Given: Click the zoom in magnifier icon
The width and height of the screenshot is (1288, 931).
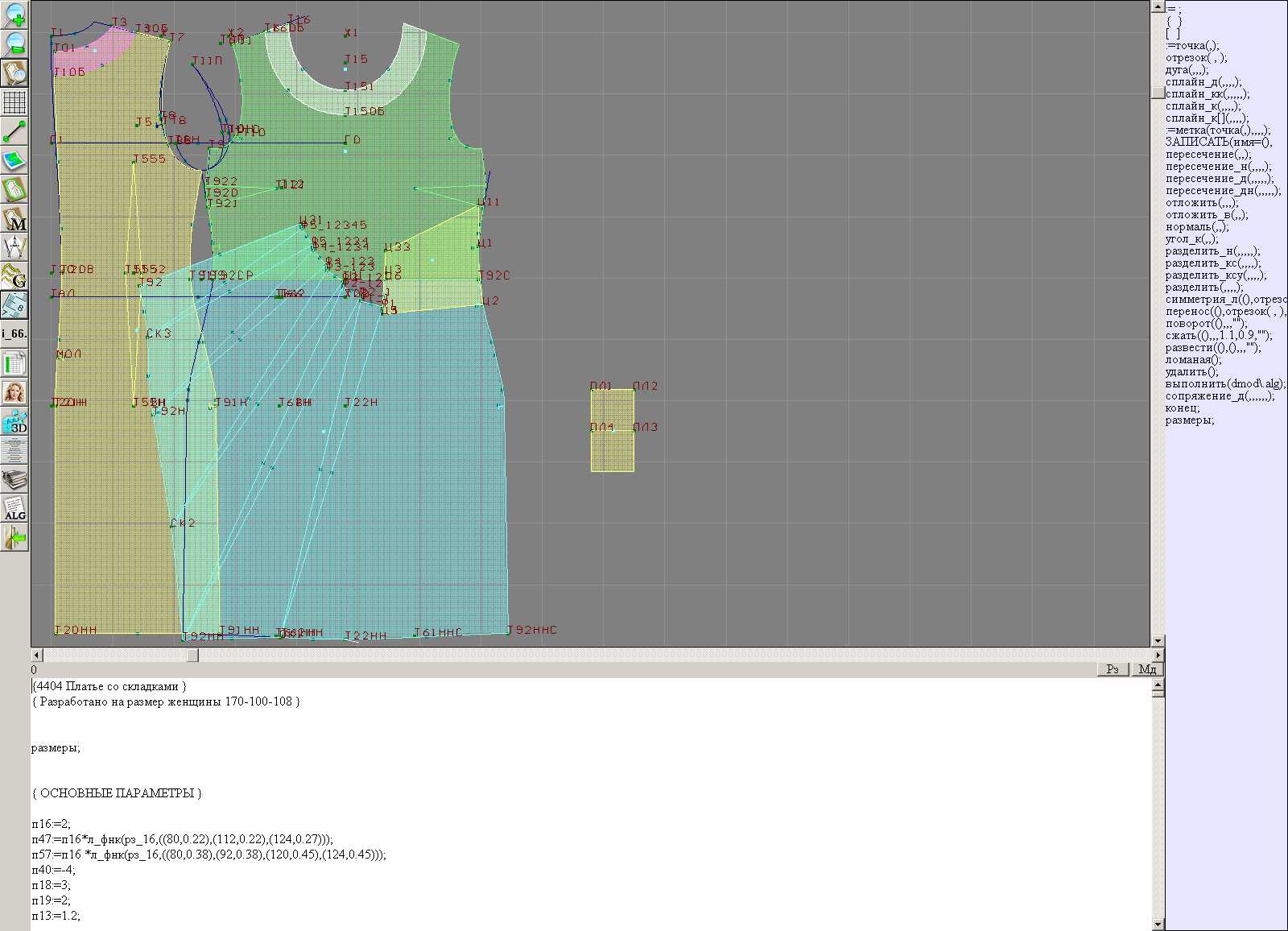Looking at the screenshot, I should pos(14,14).
